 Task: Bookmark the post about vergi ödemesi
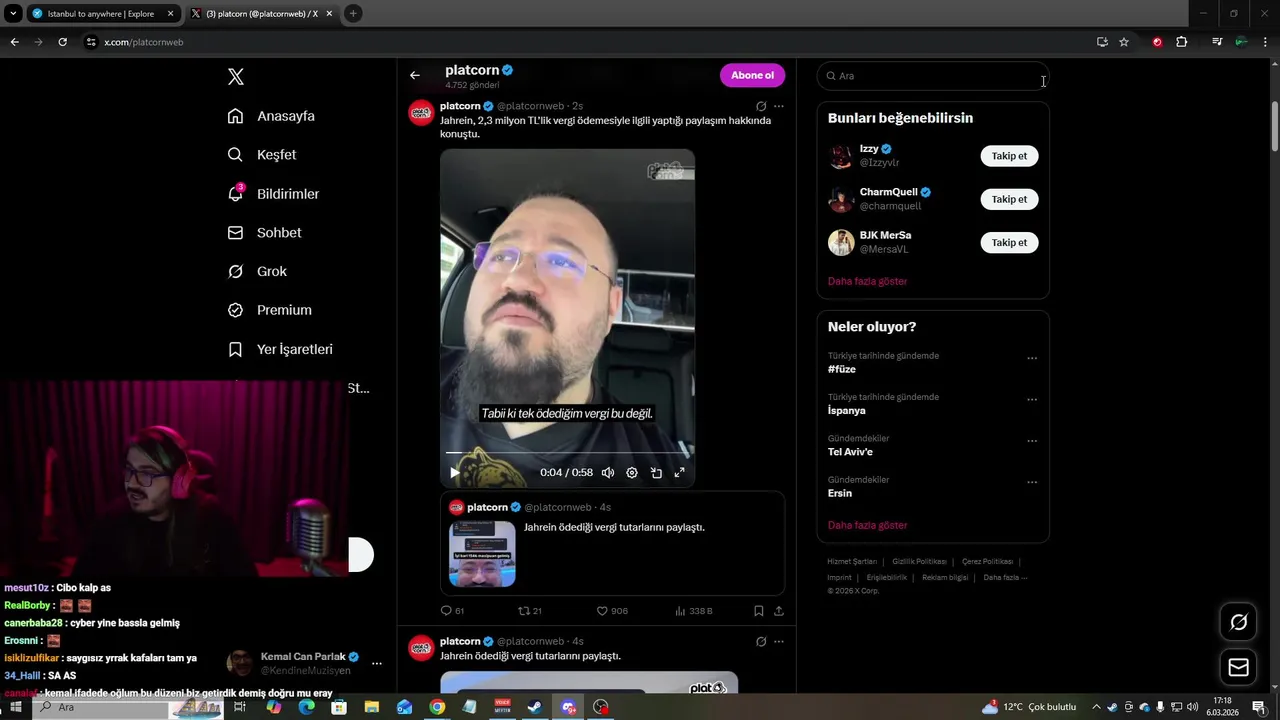(759, 611)
